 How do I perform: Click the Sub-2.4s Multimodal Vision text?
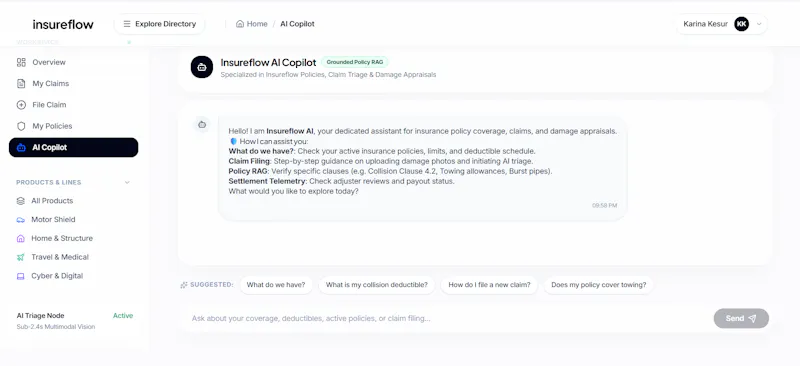pos(56,327)
